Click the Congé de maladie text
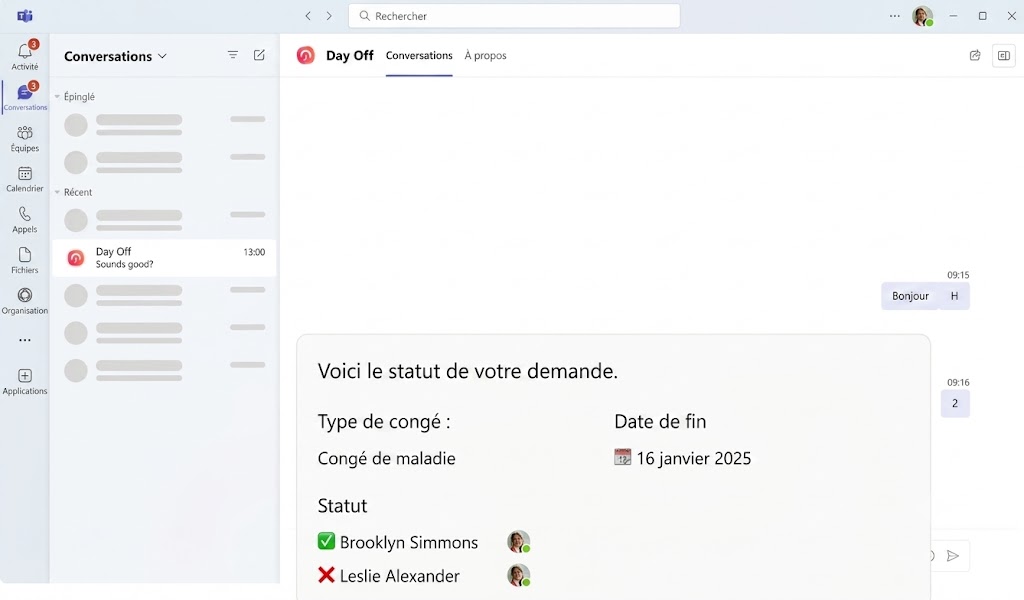The height and width of the screenshot is (600, 1024). click(387, 458)
